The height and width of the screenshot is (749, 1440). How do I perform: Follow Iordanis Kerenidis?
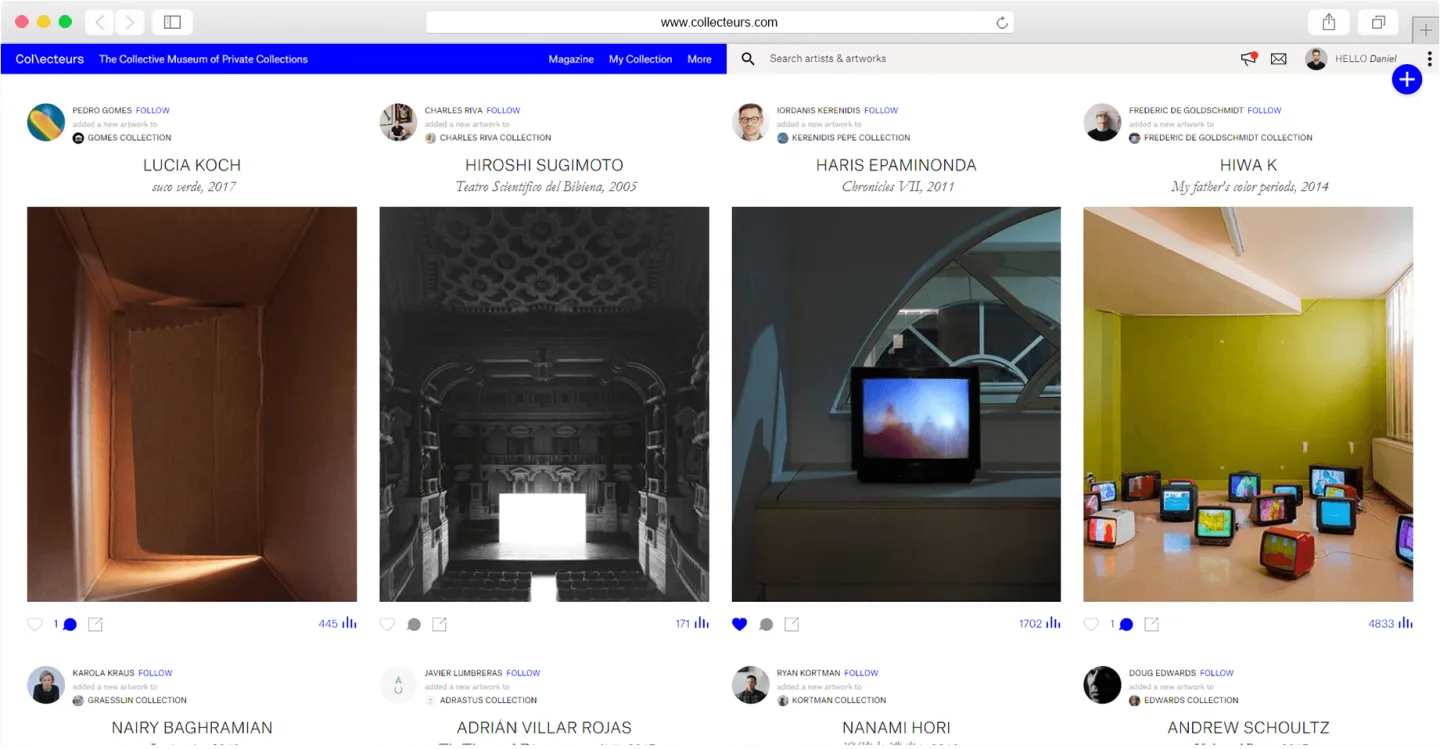881,110
